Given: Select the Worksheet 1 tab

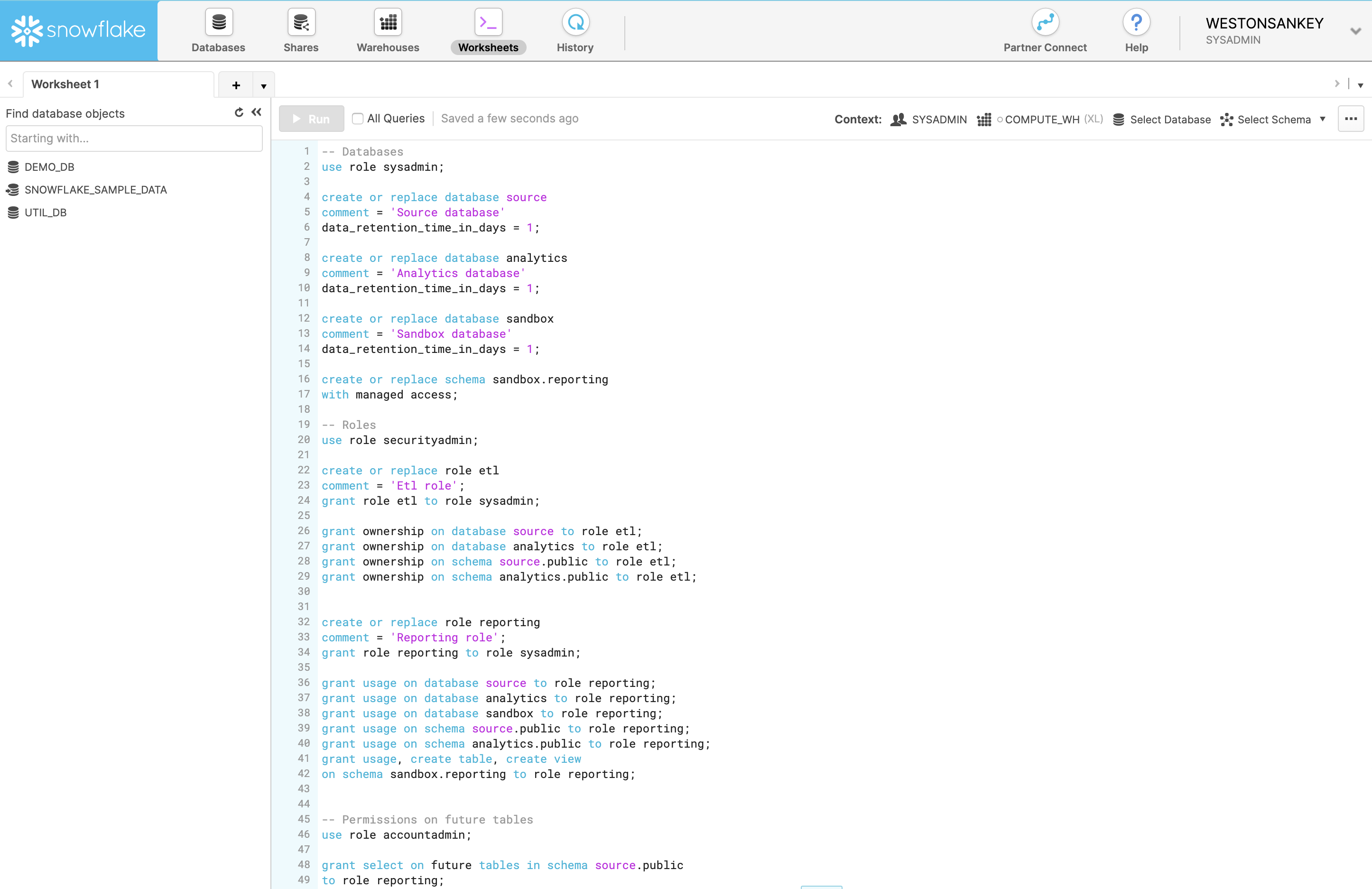Looking at the screenshot, I should [118, 84].
